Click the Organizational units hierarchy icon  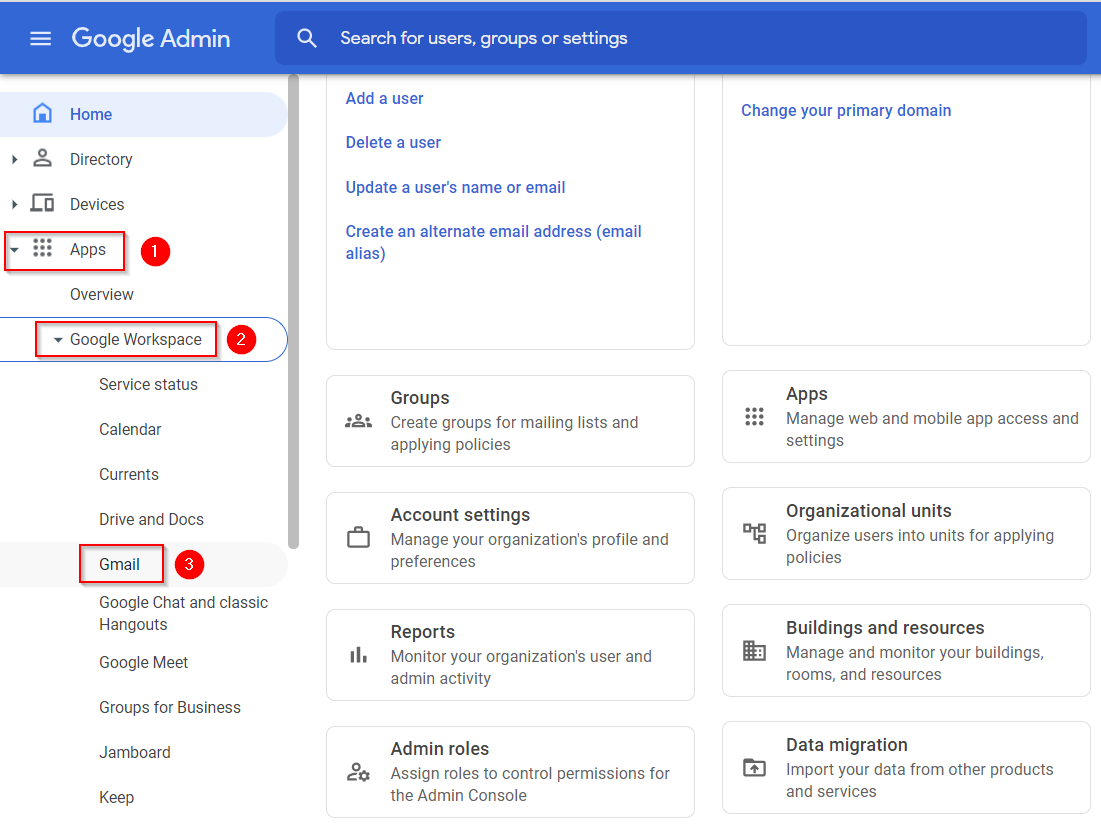click(x=754, y=533)
